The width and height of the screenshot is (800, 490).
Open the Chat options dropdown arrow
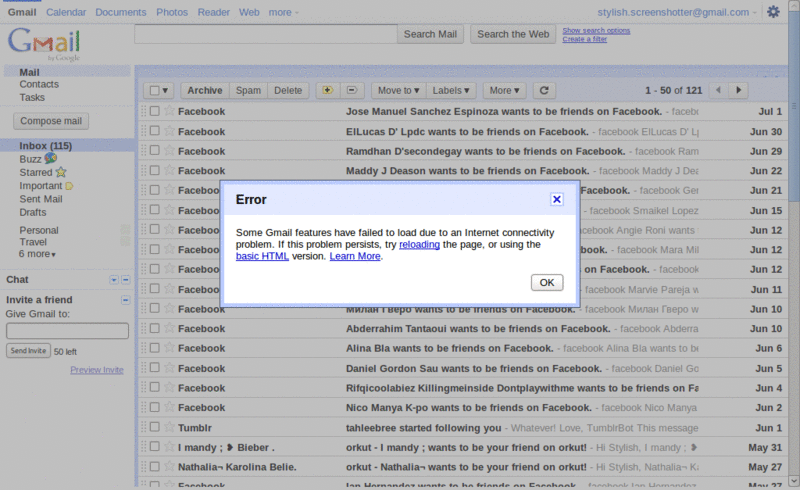click(114, 280)
